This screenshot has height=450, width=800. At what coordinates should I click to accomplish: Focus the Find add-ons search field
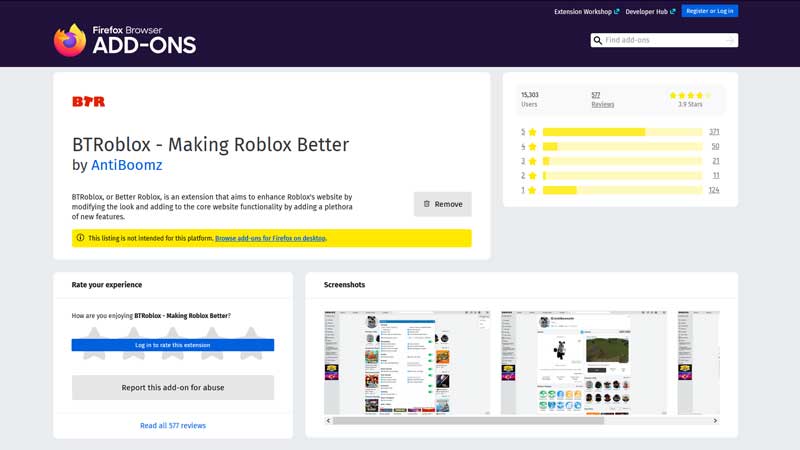664,40
